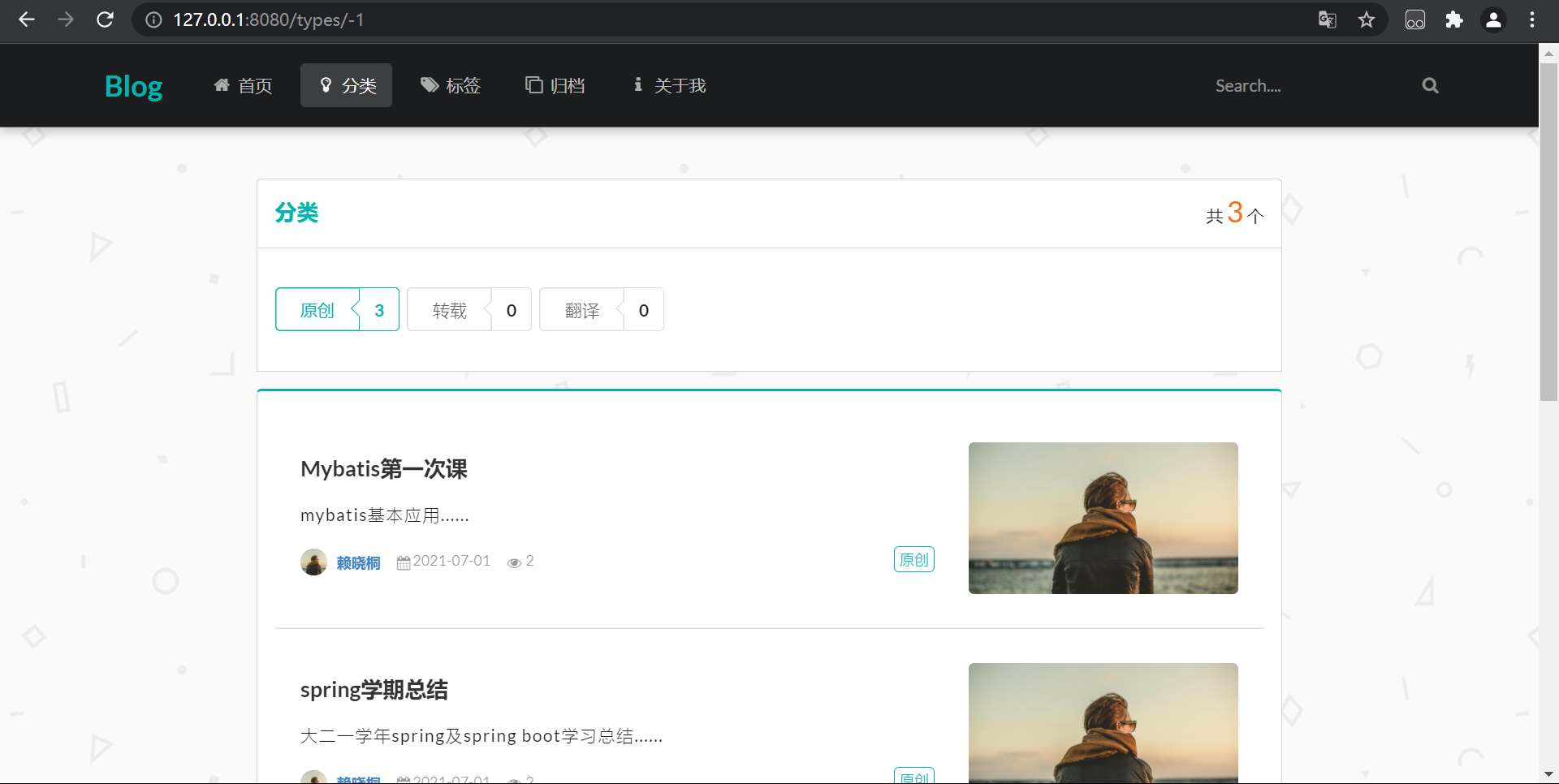
Task: Open the browser three-dot menu
Action: (x=1532, y=19)
